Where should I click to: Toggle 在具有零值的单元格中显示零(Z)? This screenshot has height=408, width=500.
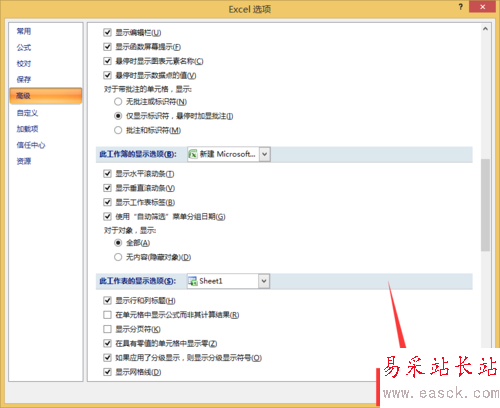107,343
